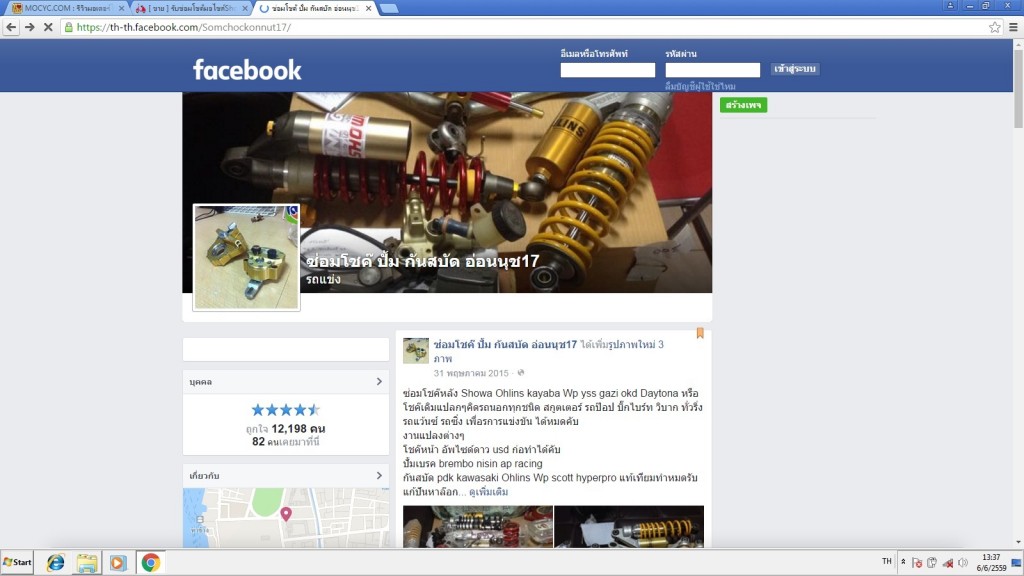
Task: Go back with the browser back arrow
Action: click(x=11, y=27)
